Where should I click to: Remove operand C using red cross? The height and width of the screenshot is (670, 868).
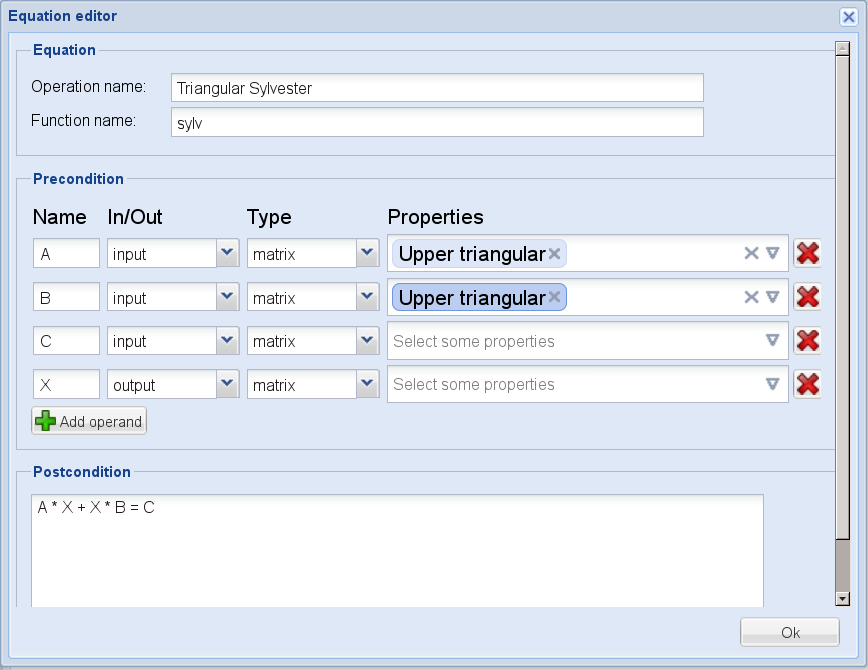[x=807, y=341]
